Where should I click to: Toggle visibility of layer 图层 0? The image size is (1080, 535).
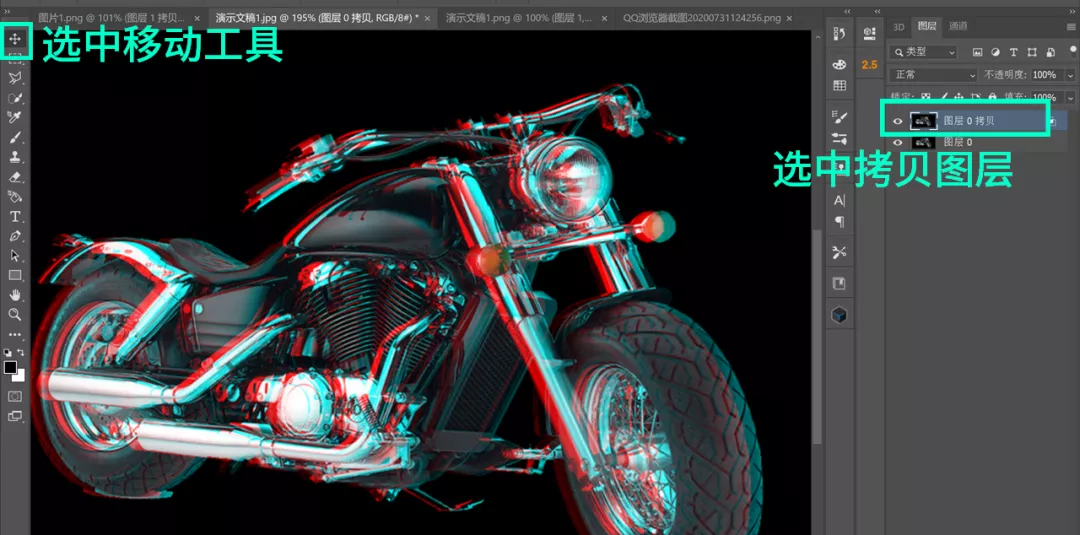pyautogui.click(x=897, y=143)
